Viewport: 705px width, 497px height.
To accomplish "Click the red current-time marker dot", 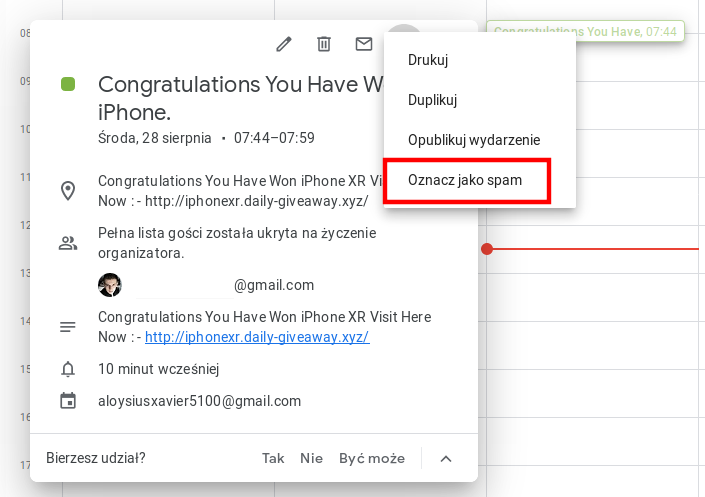I will pos(487,249).
